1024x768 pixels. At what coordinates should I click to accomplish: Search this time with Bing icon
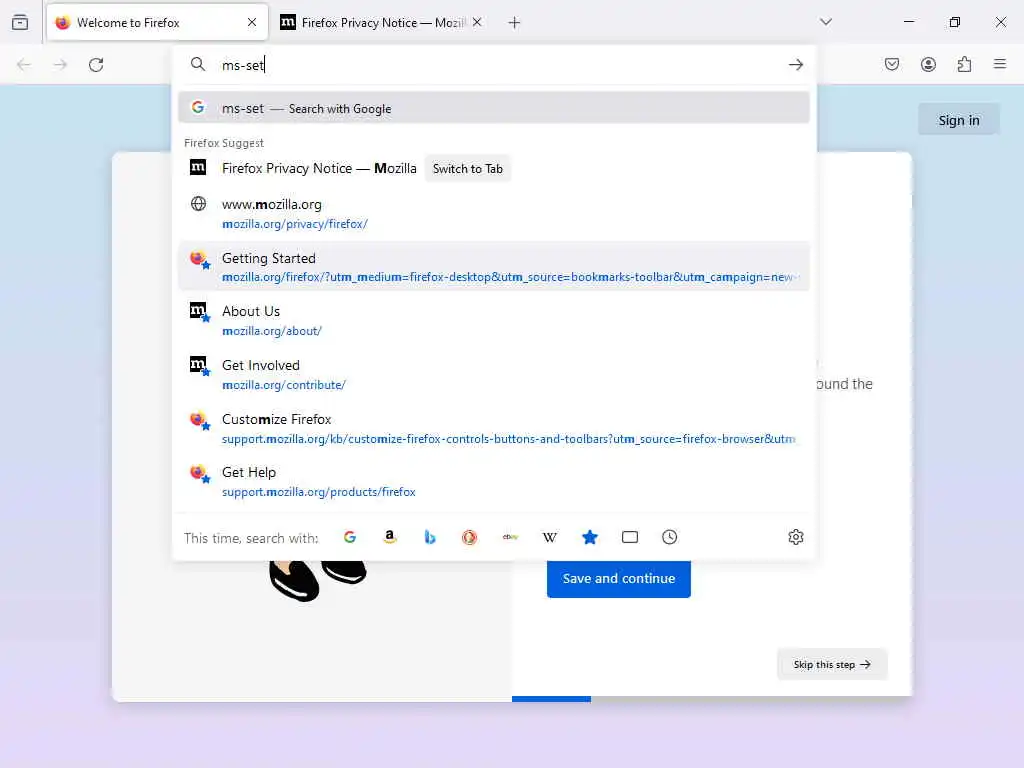[x=430, y=537]
